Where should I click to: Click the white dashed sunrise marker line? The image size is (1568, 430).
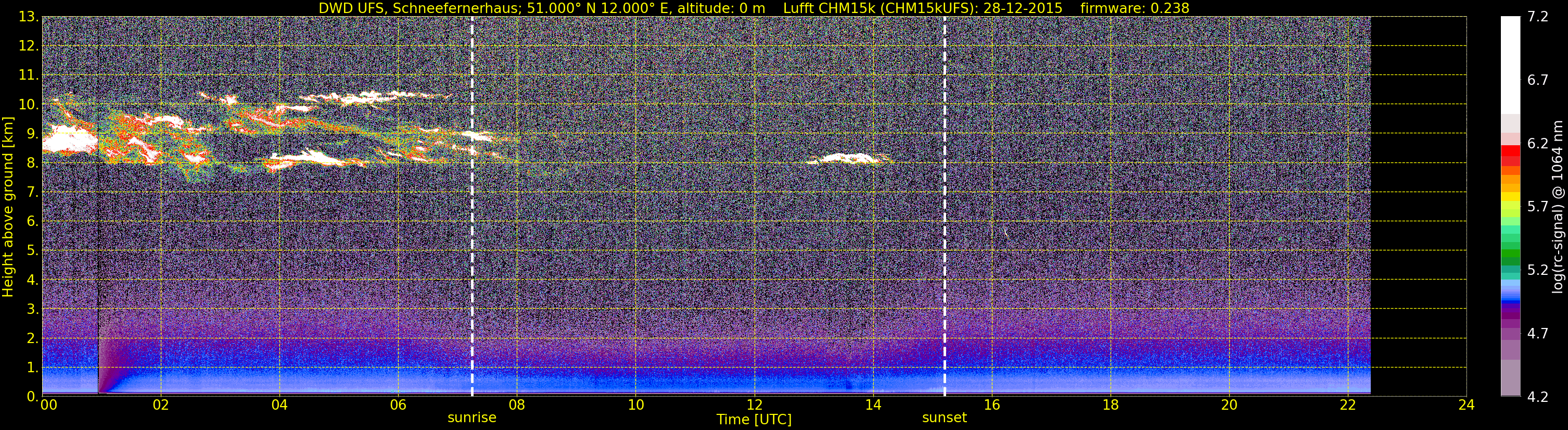click(x=473, y=207)
